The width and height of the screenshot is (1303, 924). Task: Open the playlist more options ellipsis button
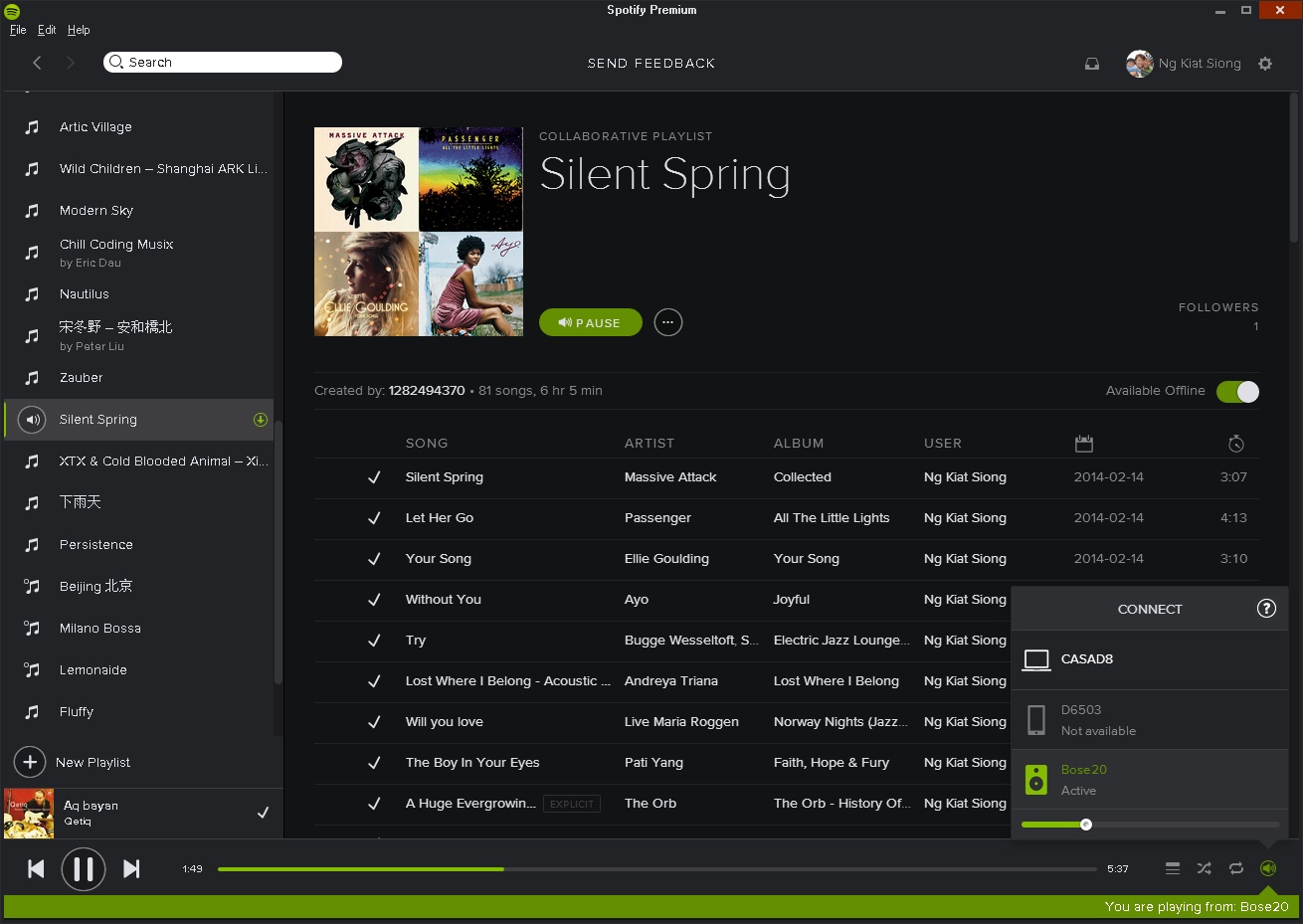(x=668, y=322)
